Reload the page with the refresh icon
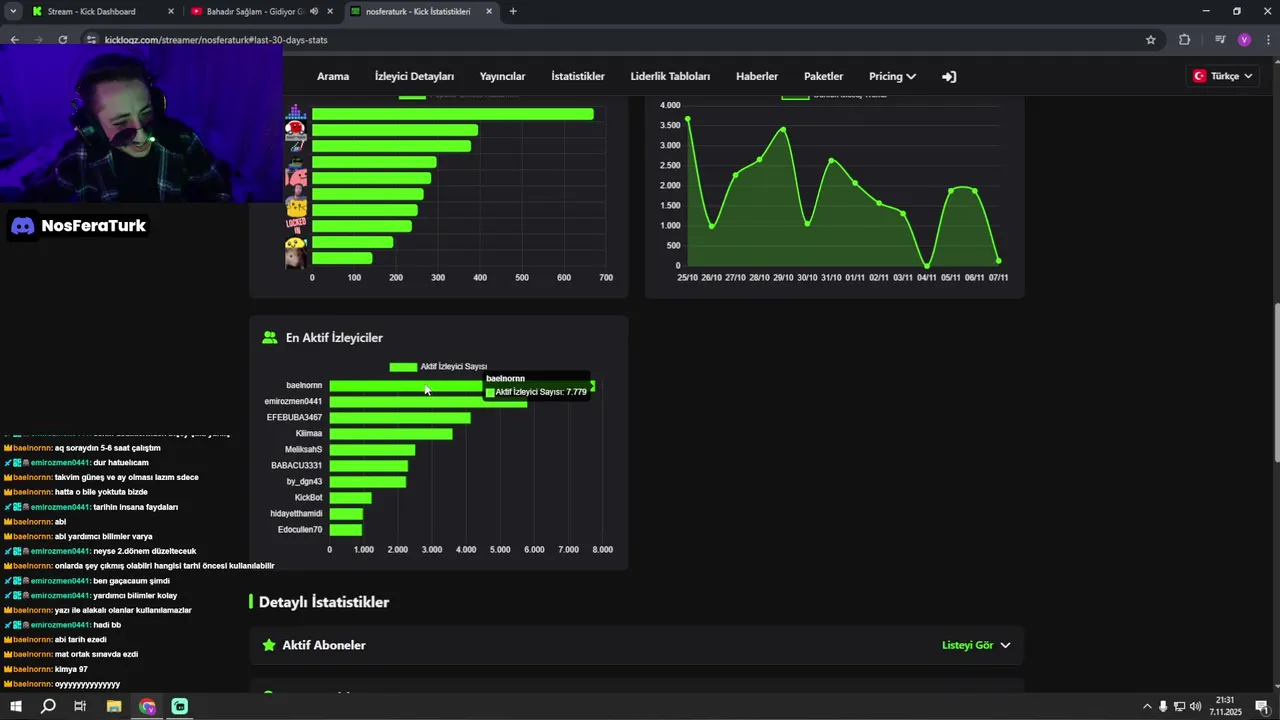 click(63, 40)
